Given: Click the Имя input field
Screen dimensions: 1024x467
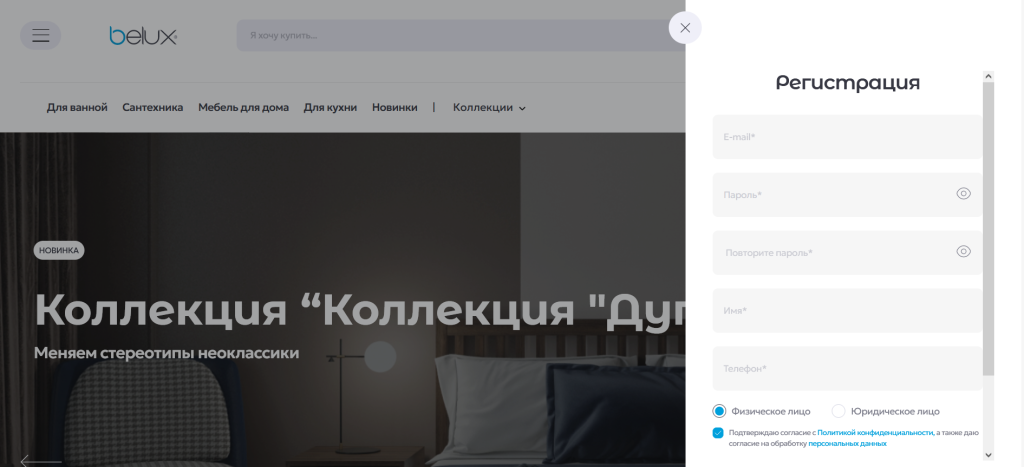Looking at the screenshot, I should 847,311.
